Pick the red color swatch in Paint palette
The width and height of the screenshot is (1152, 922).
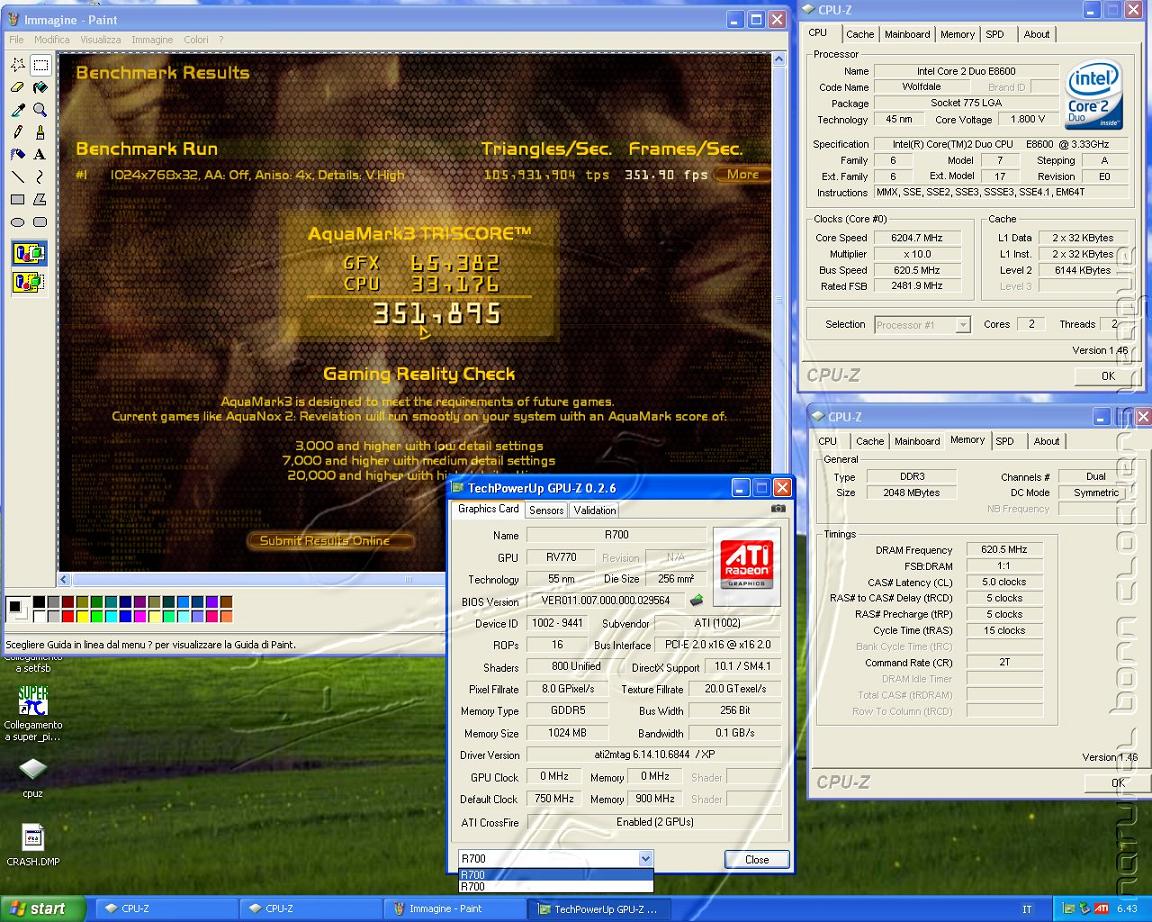[x=68, y=616]
